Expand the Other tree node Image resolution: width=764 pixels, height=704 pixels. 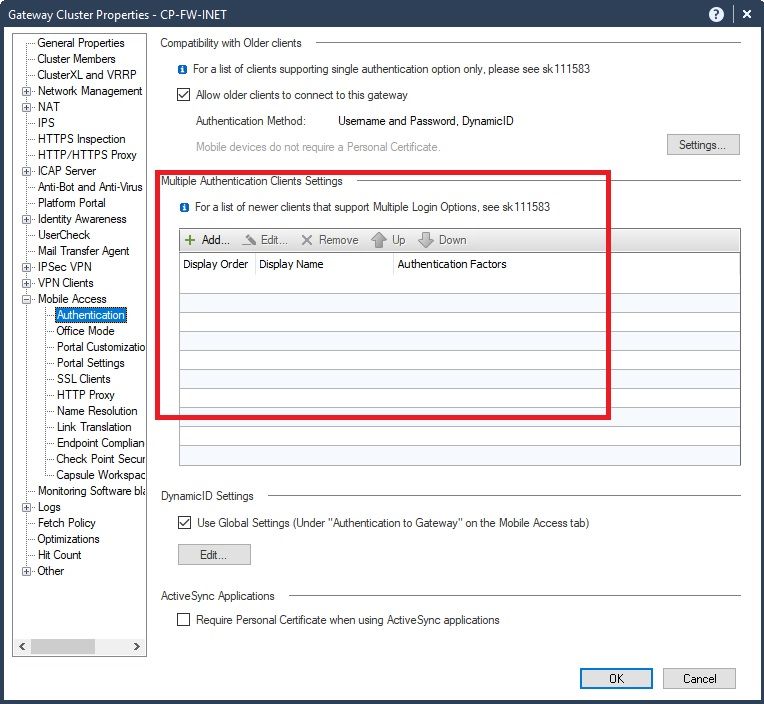click(x=26, y=571)
